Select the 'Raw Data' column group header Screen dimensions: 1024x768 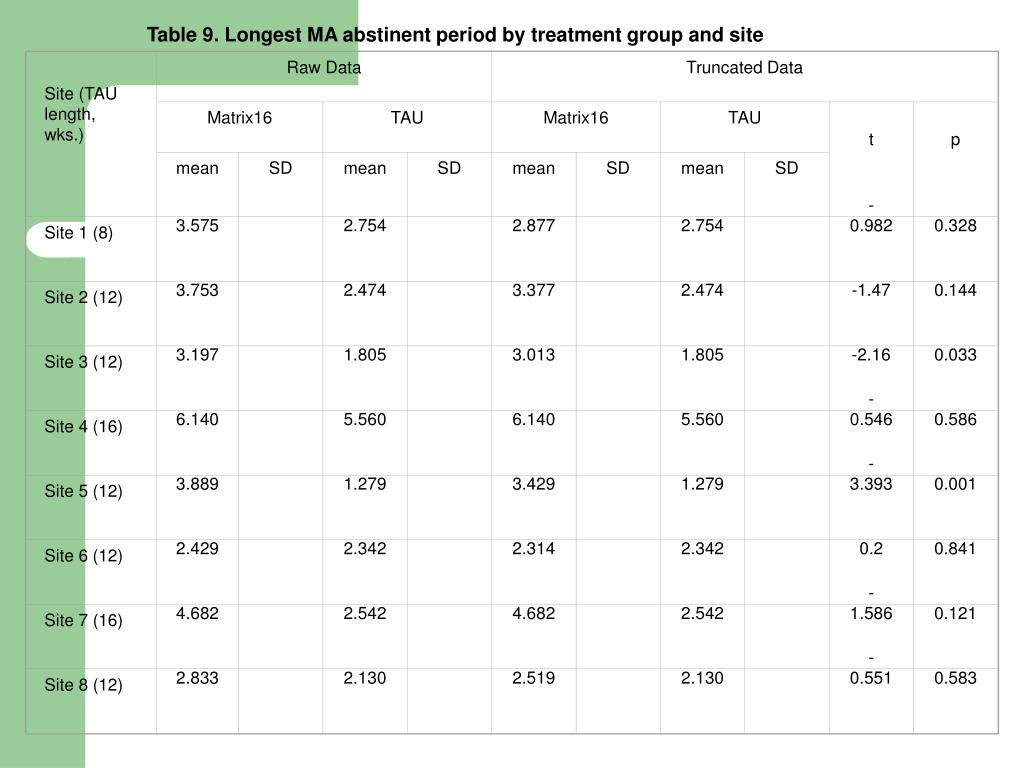click(324, 67)
